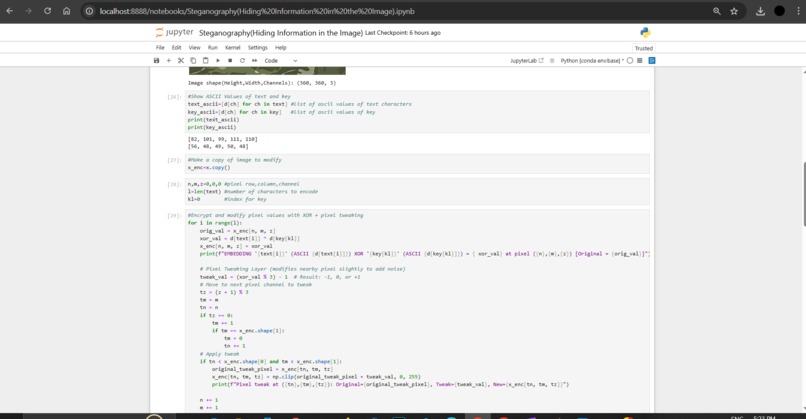Paste the cell from the clipboard
This screenshot has width=806, height=419.
coord(206,61)
